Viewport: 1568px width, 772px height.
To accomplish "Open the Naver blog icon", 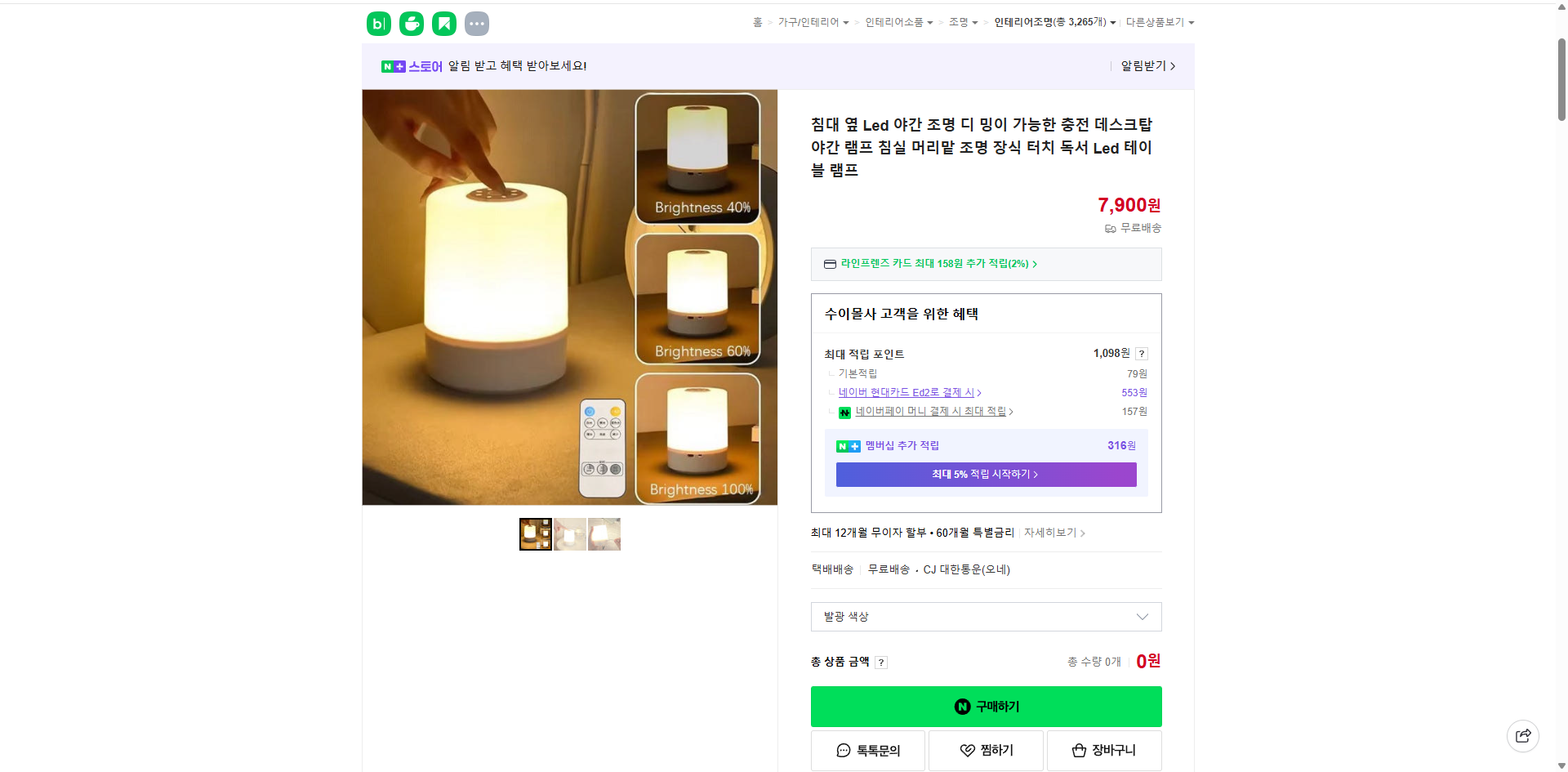I will coord(378,24).
